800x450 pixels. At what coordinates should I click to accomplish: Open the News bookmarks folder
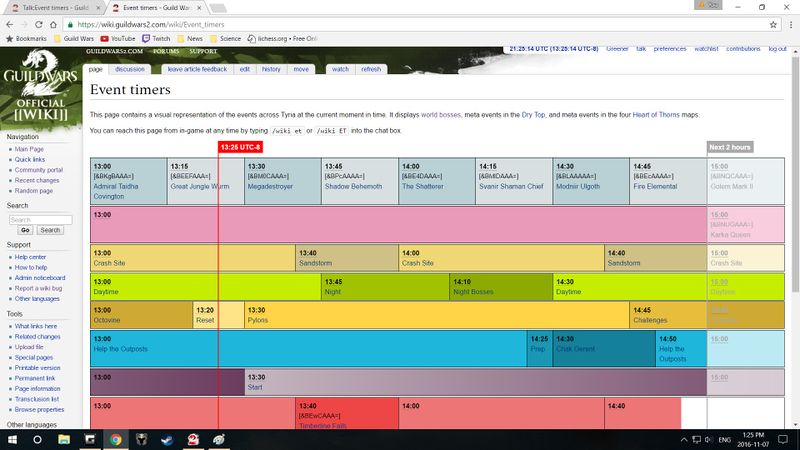[190, 39]
